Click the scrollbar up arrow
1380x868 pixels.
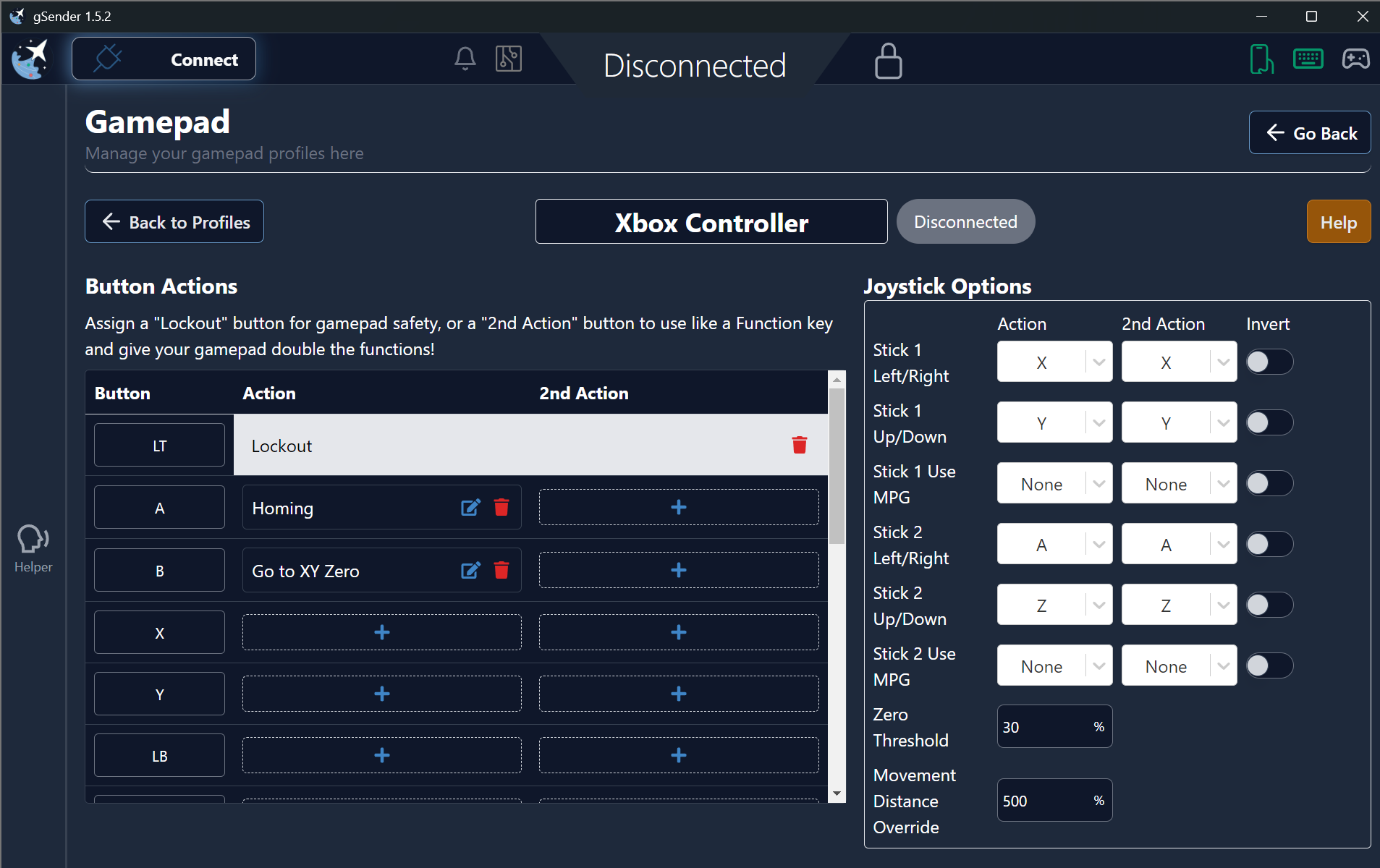(837, 379)
